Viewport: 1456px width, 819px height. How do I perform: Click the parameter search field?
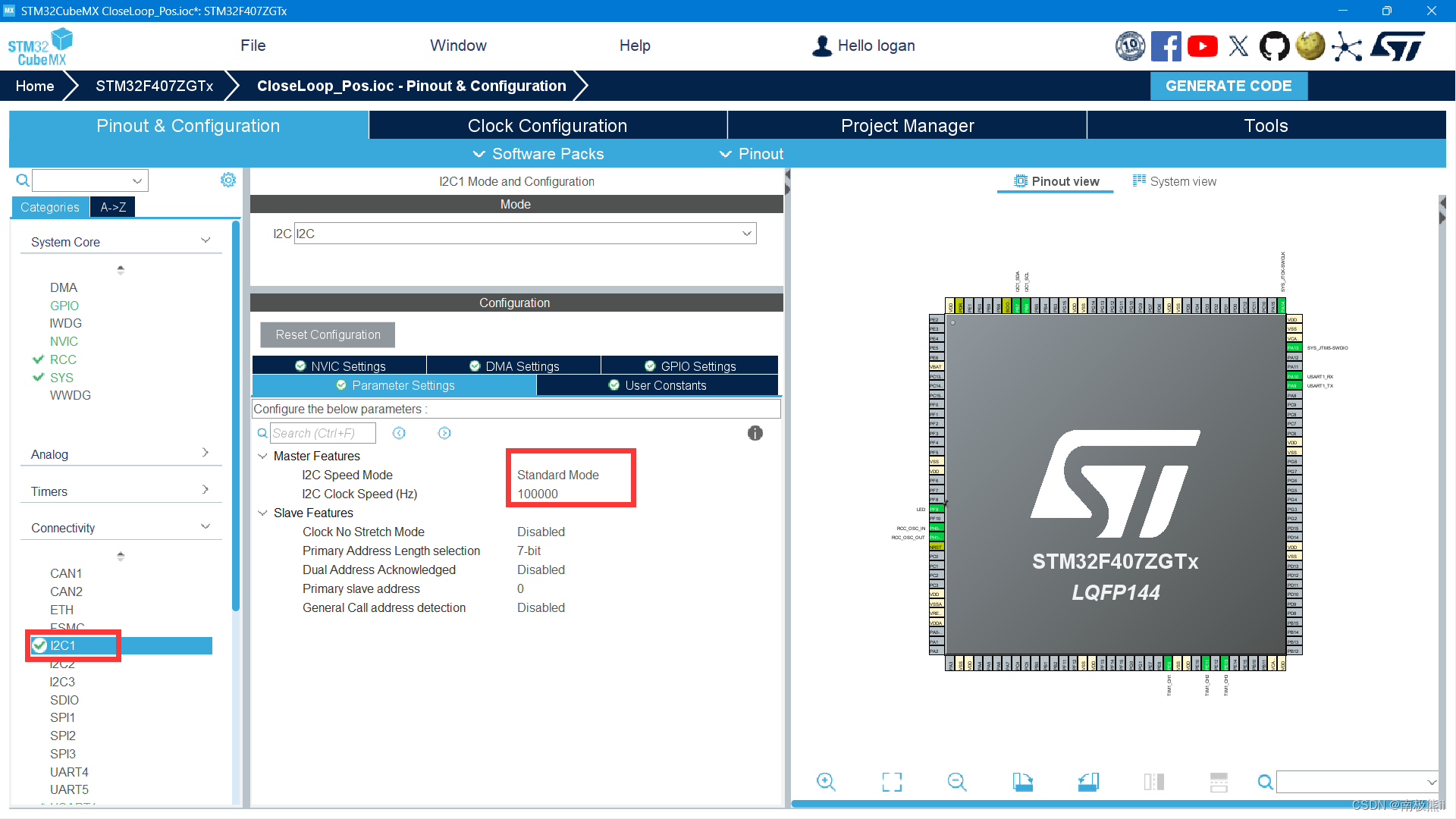[322, 433]
